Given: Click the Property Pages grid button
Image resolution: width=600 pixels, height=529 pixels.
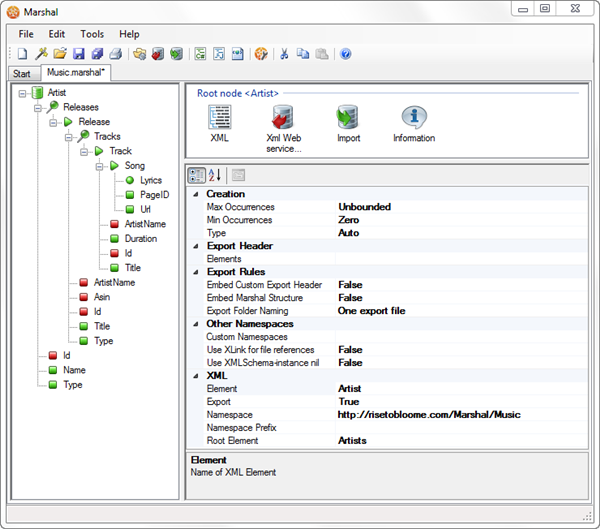Looking at the screenshot, I should point(238,175).
